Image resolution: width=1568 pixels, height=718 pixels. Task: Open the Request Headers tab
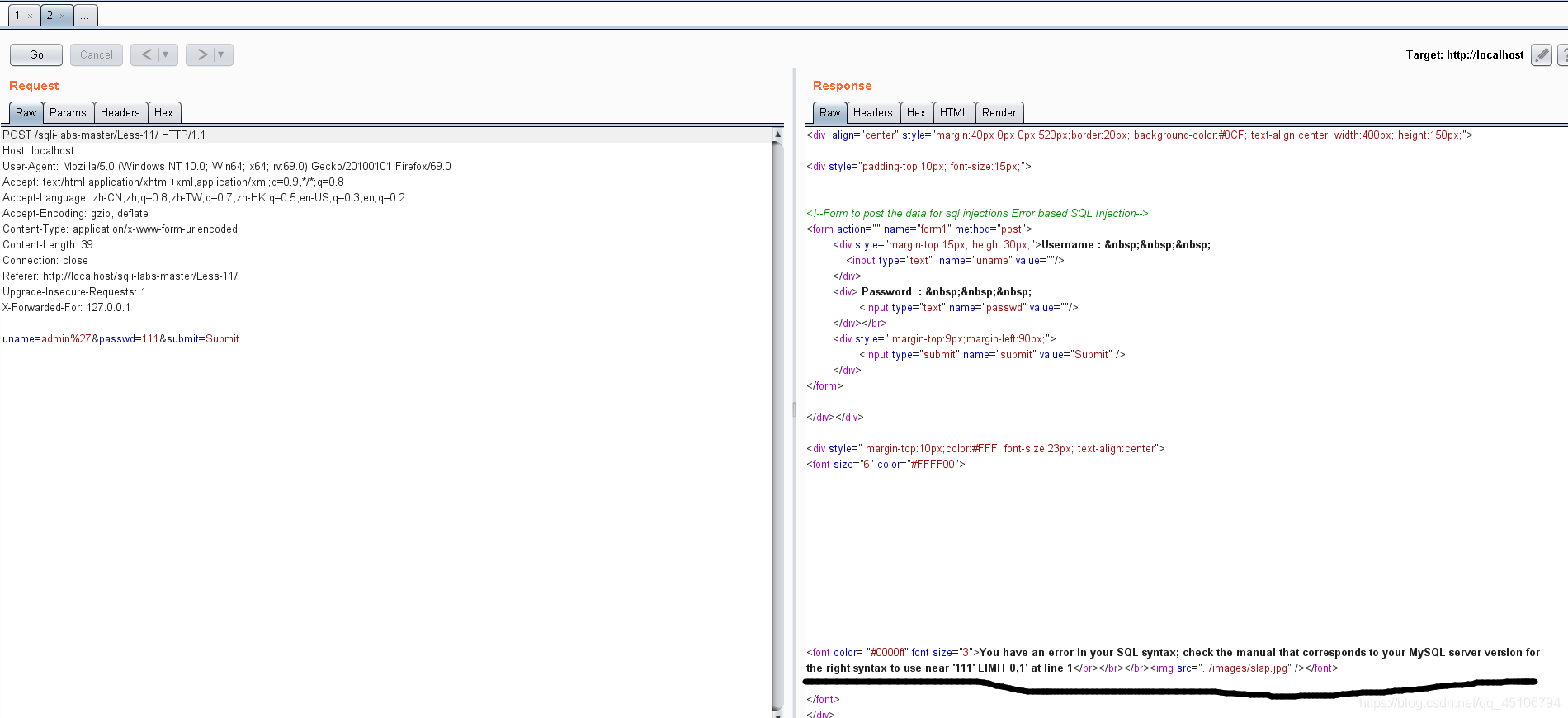[x=120, y=112]
